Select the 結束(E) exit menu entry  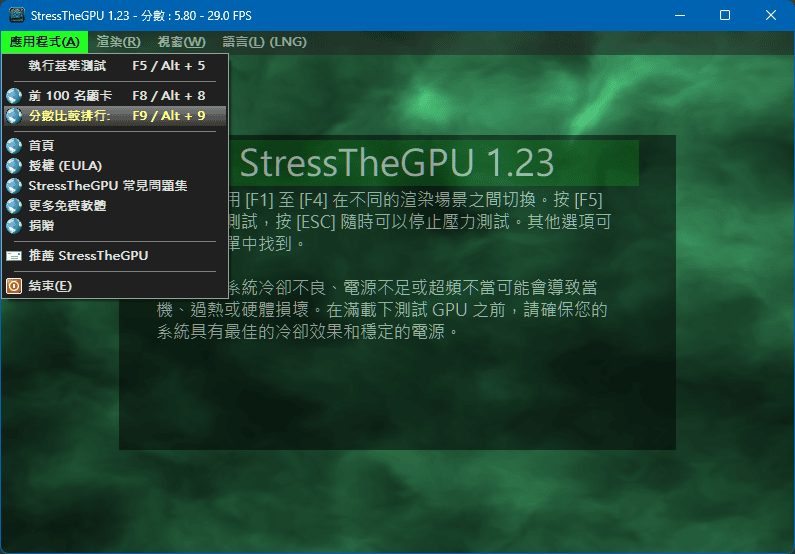click(x=50, y=287)
